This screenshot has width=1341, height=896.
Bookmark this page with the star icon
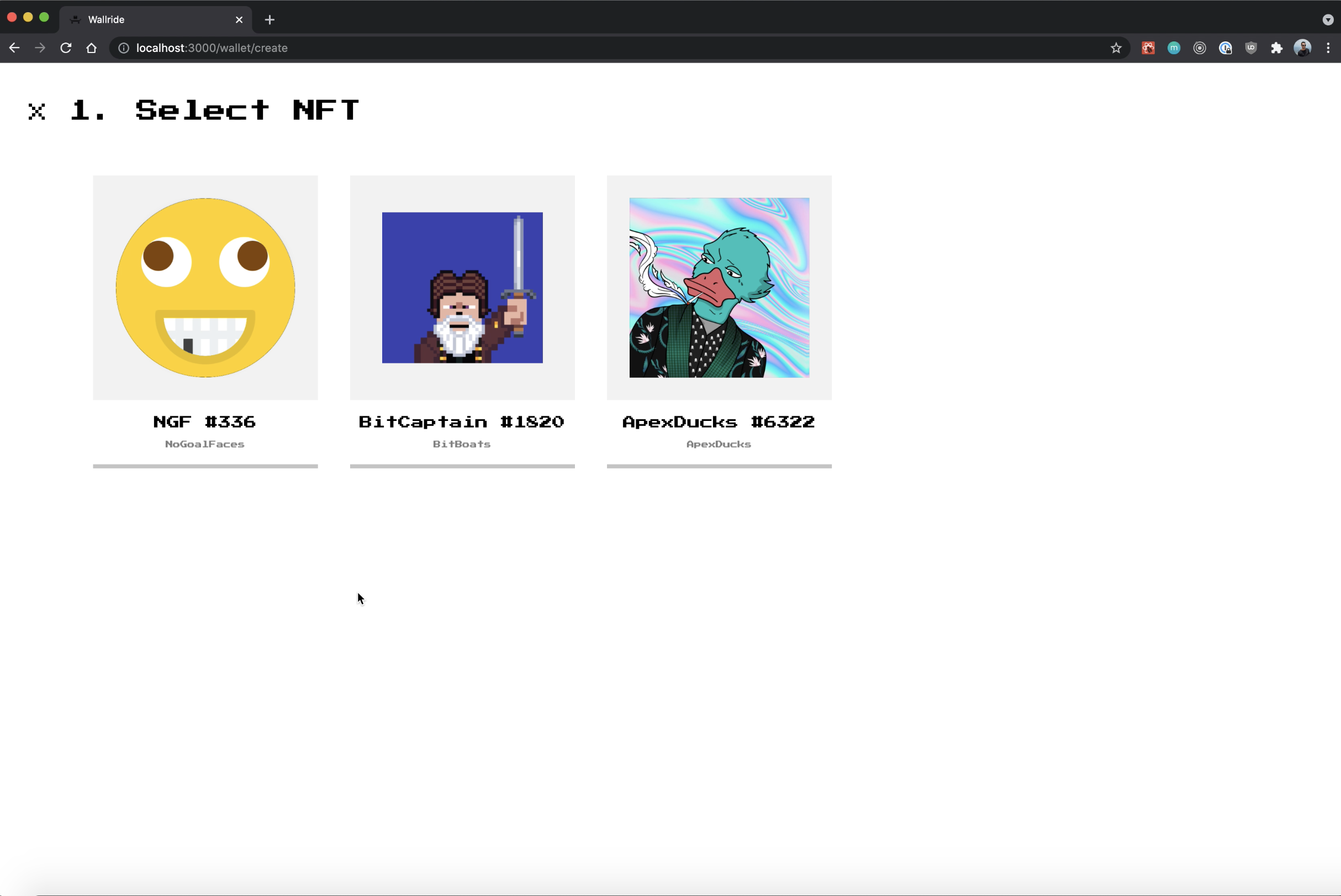(1116, 48)
